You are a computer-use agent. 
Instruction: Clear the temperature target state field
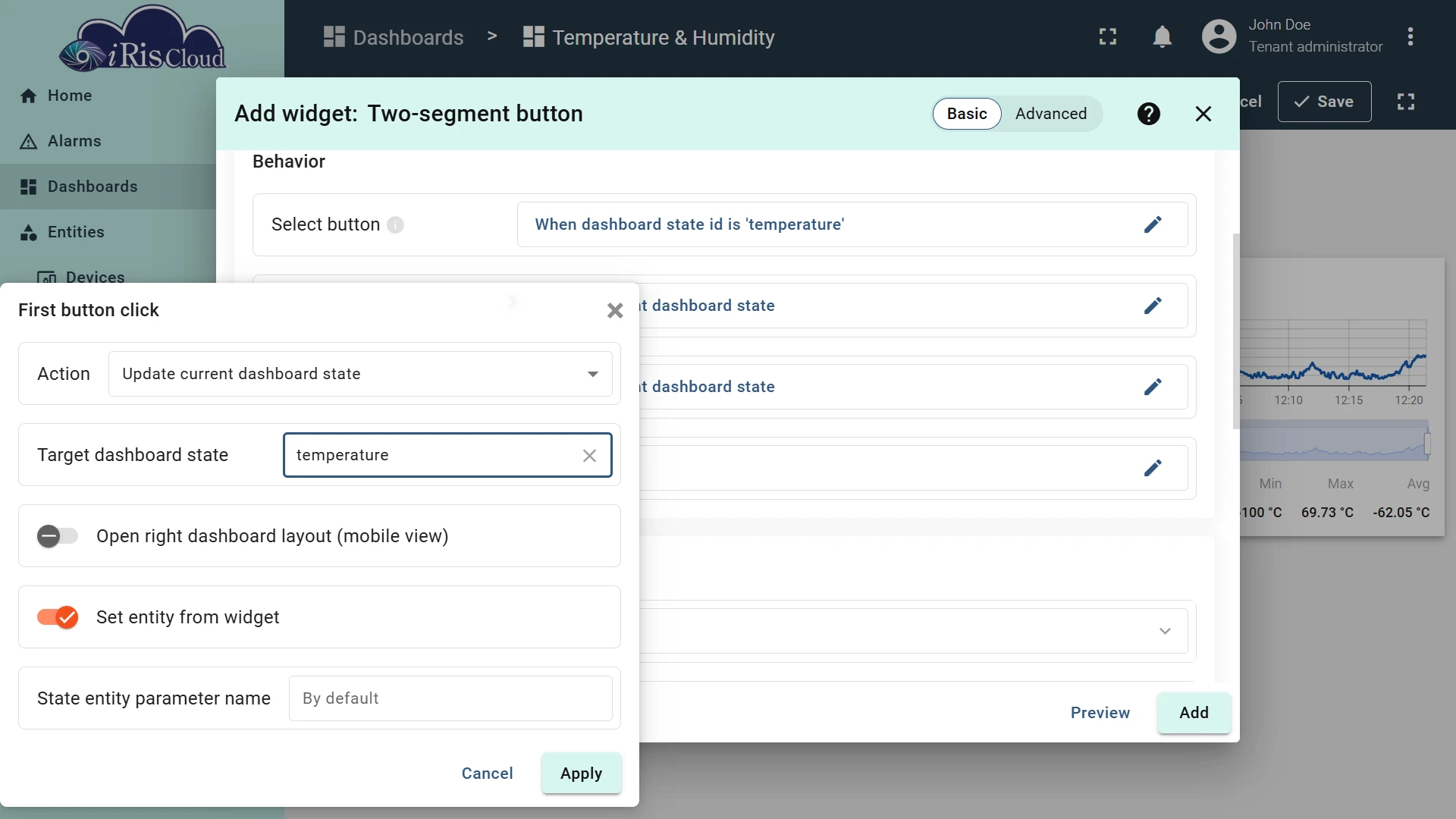pyautogui.click(x=589, y=456)
